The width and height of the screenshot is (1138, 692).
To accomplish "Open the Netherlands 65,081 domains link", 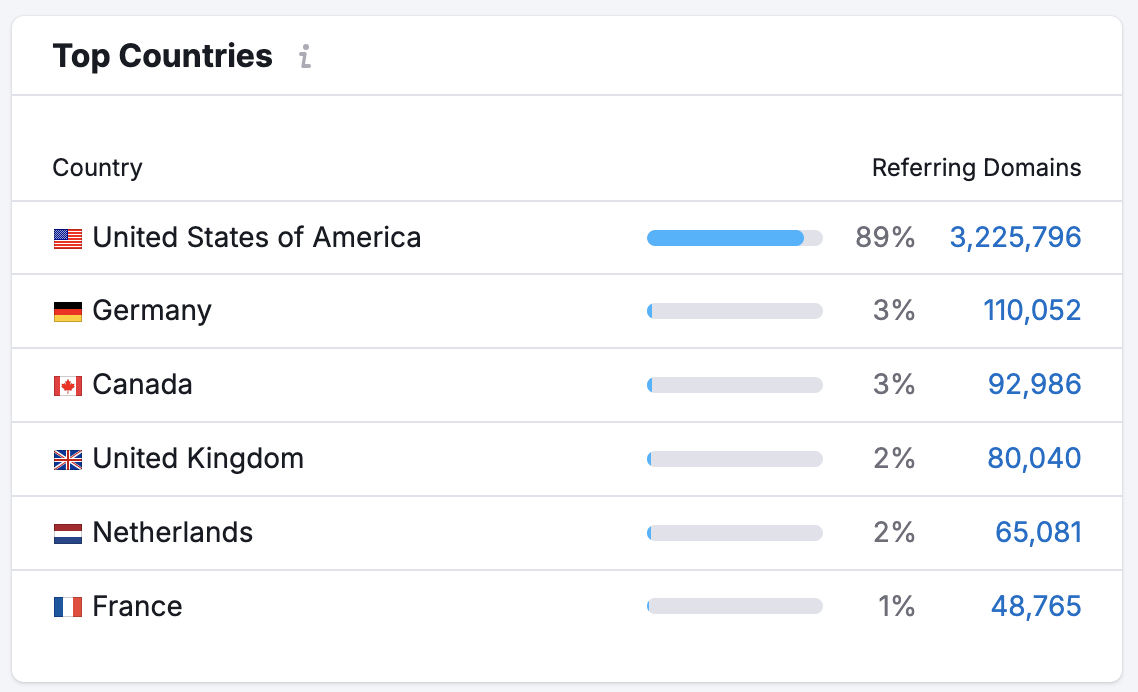I will 1039,532.
